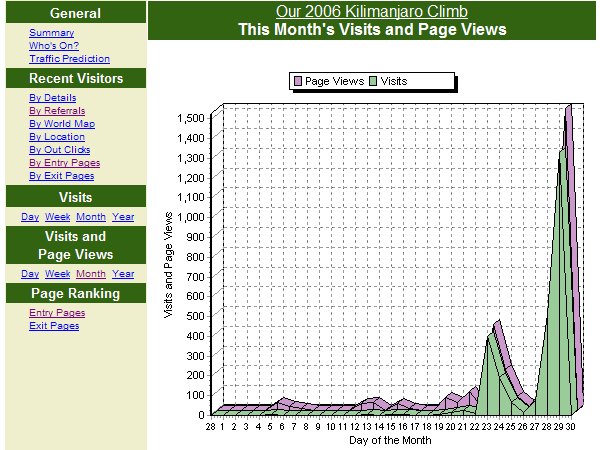Click By Exit Pages under Recent Visitors
The height and width of the screenshot is (450, 600).
click(61, 176)
